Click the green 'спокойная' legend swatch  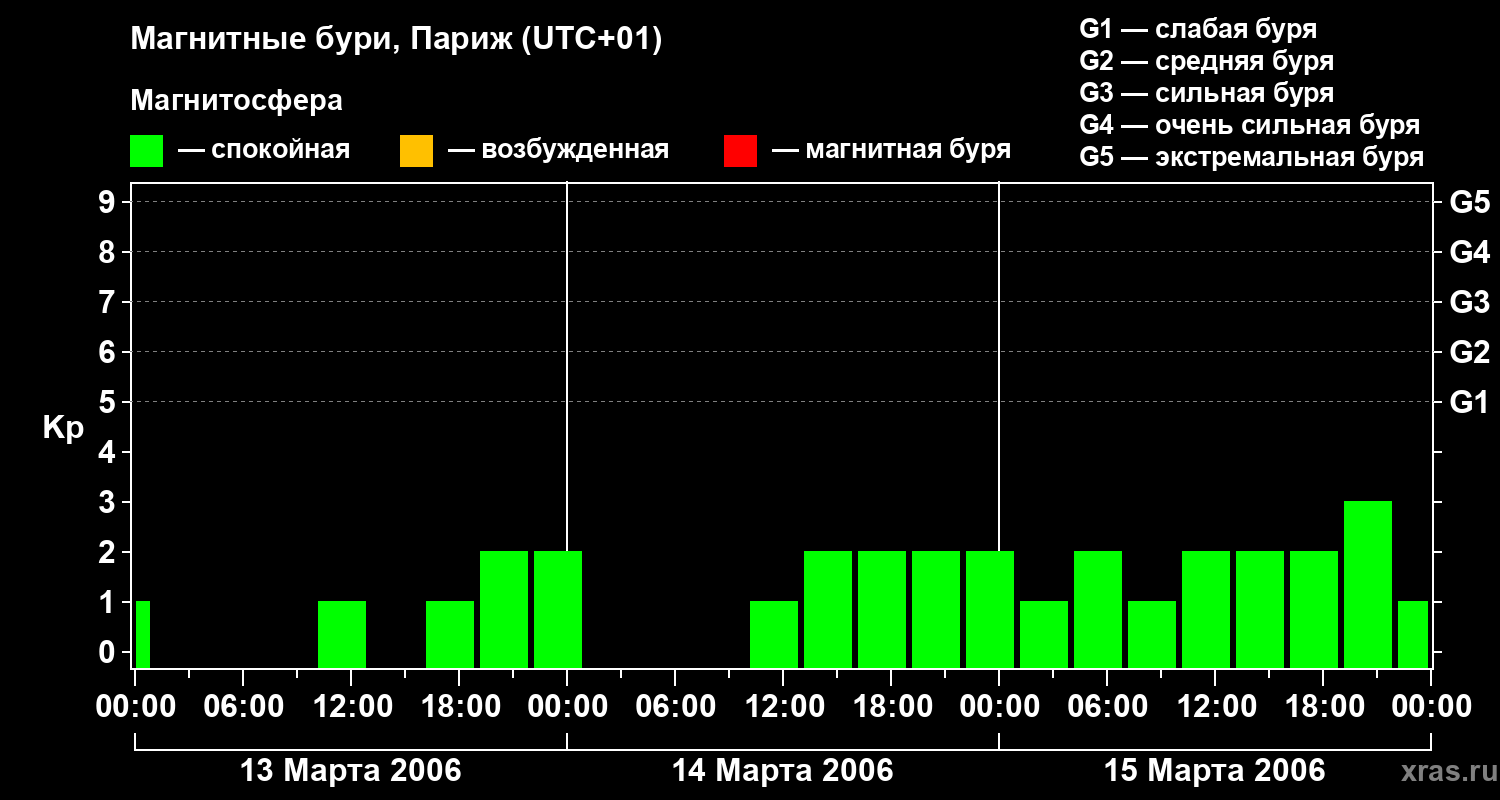[146, 151]
